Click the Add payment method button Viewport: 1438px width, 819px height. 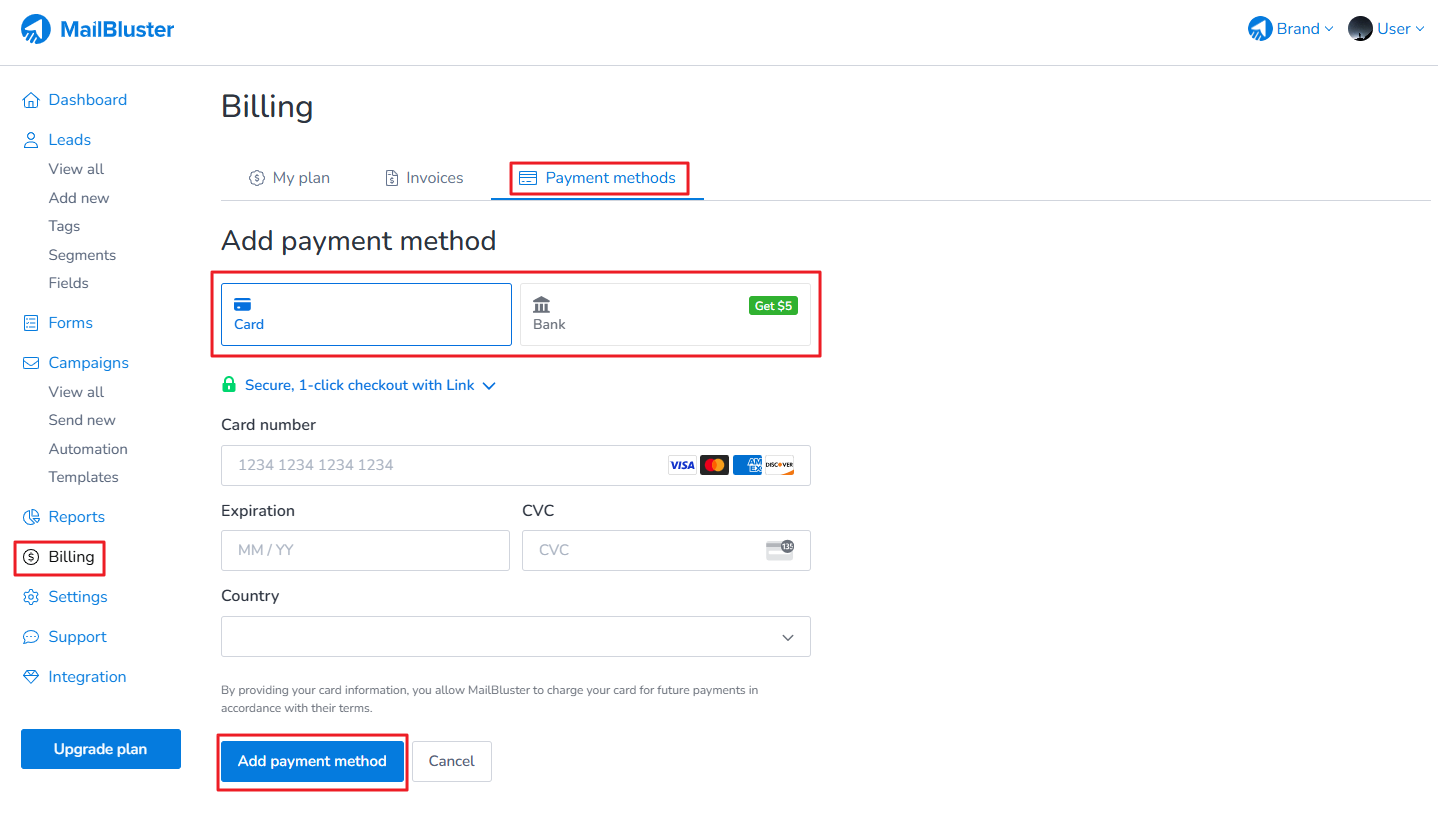point(312,761)
